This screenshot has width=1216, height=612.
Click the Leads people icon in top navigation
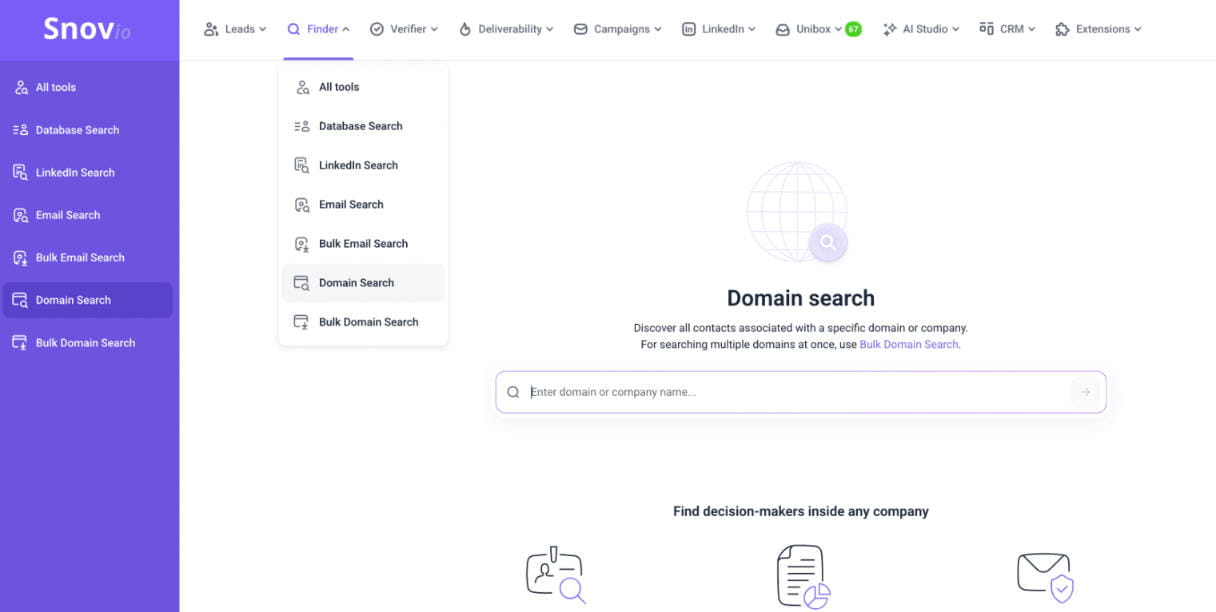pyautogui.click(x=211, y=29)
